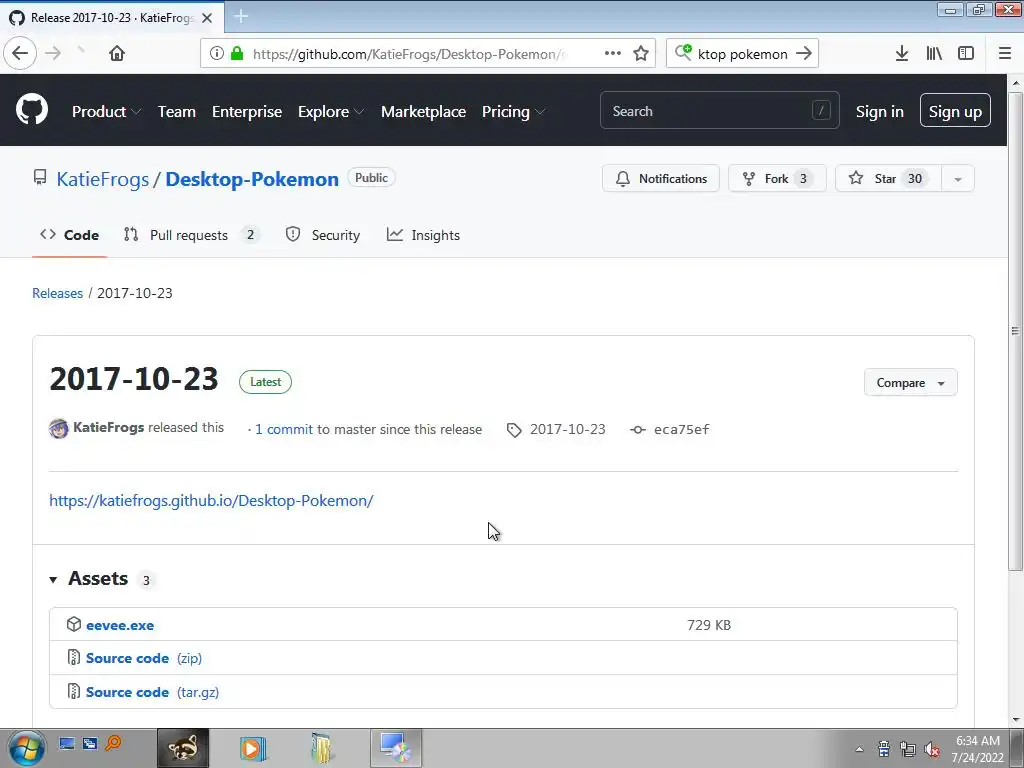Download the eevee.exe asset
The image size is (1024, 768).
(x=120, y=625)
